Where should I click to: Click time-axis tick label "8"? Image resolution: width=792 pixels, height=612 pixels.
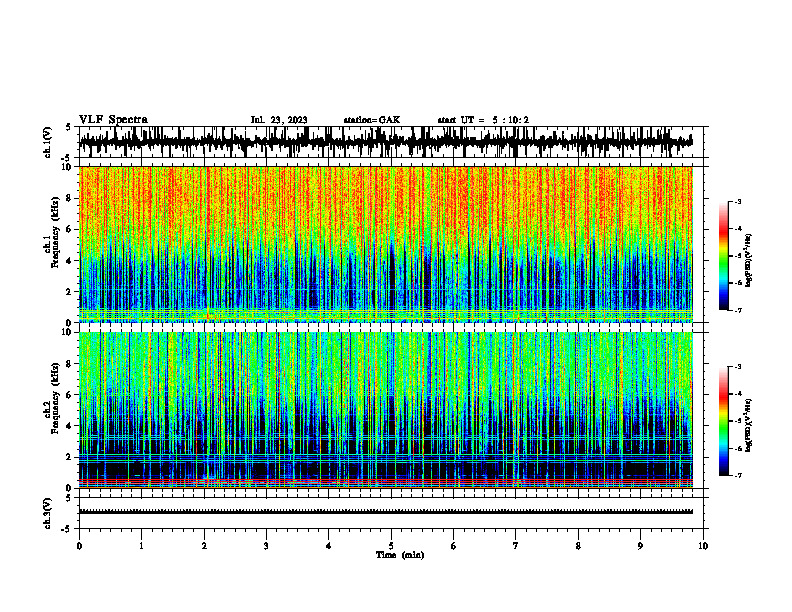pyautogui.click(x=578, y=546)
